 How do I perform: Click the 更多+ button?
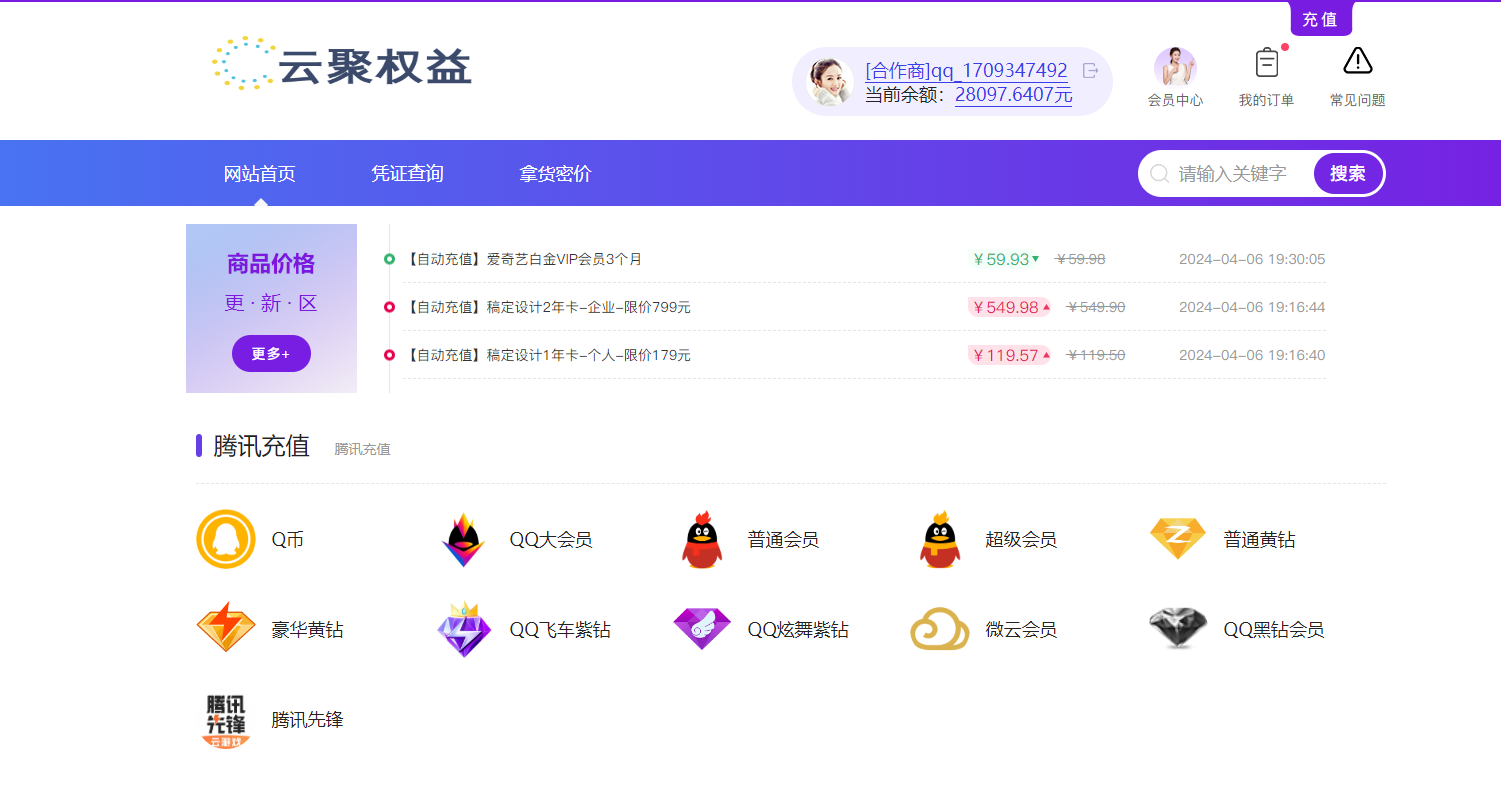(x=271, y=353)
